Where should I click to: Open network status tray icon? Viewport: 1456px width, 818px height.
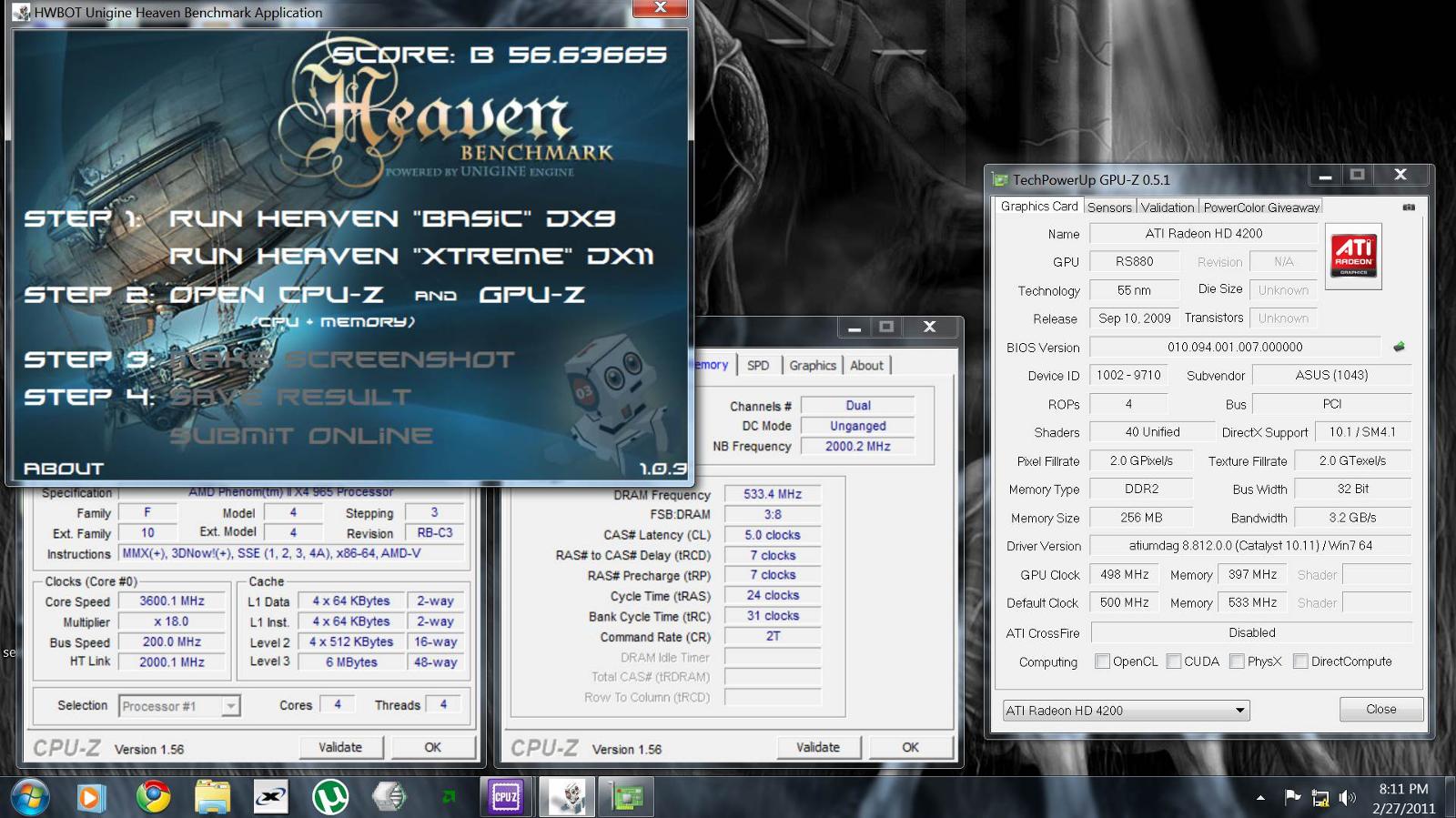(x=1320, y=799)
